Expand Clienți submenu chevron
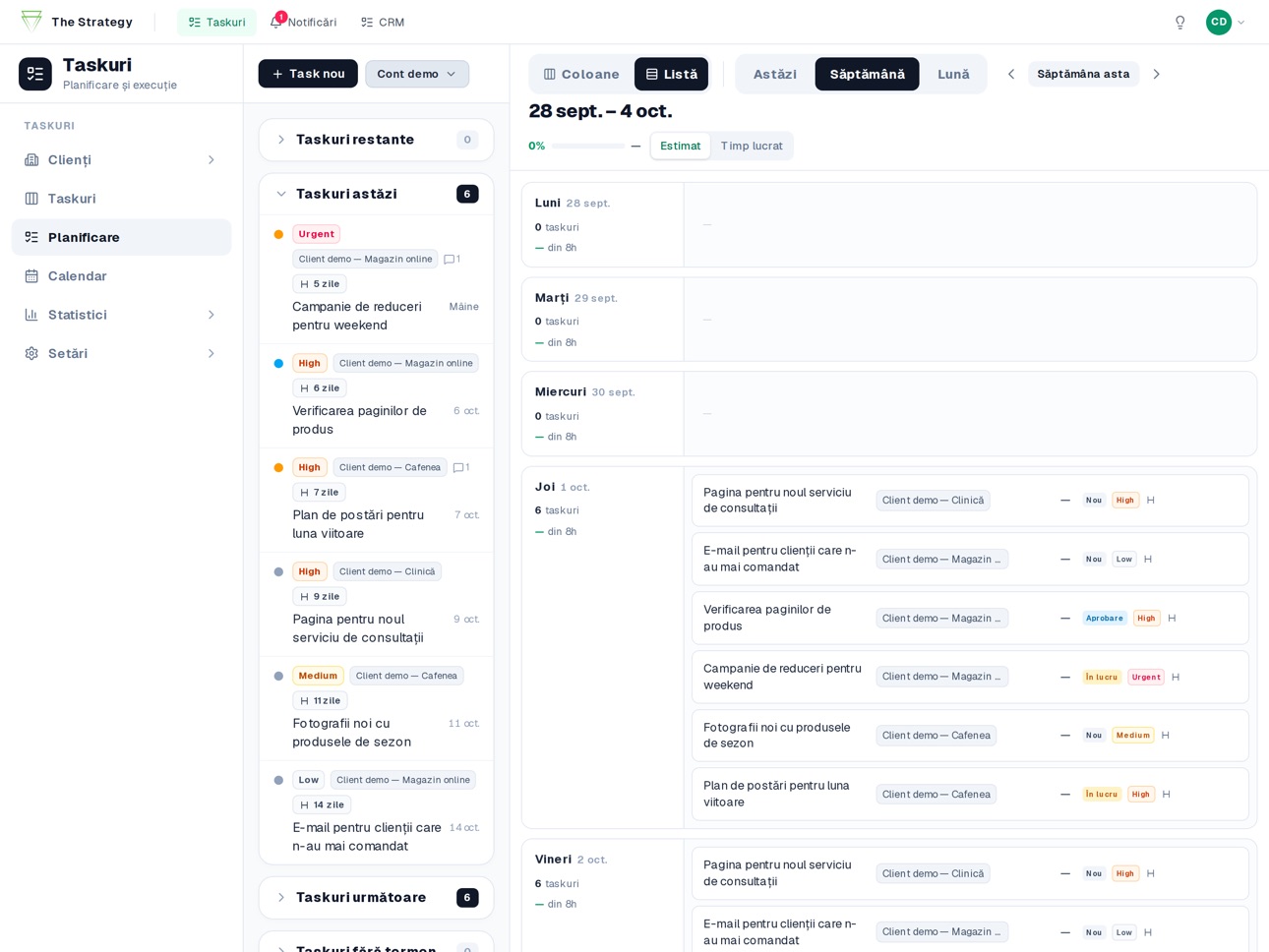The image size is (1269, 952). coord(211,159)
